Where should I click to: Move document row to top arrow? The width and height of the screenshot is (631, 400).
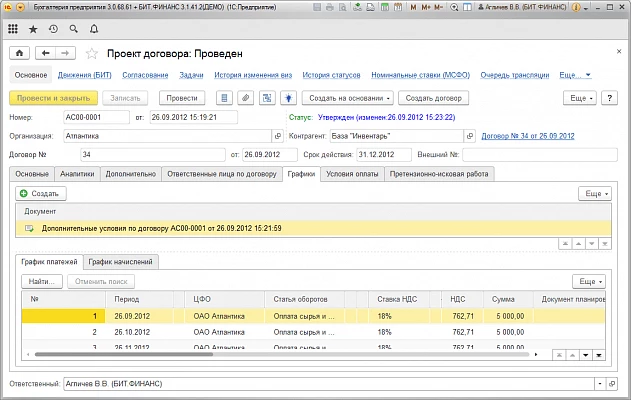coord(565,243)
